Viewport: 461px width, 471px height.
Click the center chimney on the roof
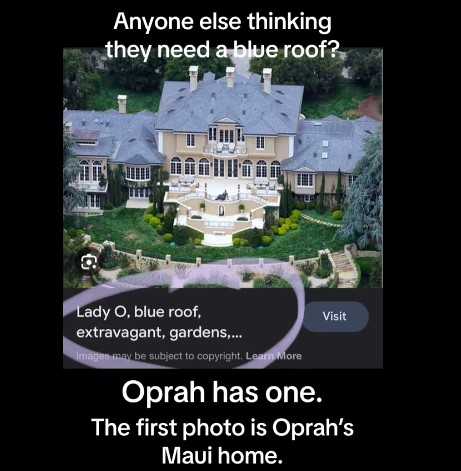[x=230, y=77]
